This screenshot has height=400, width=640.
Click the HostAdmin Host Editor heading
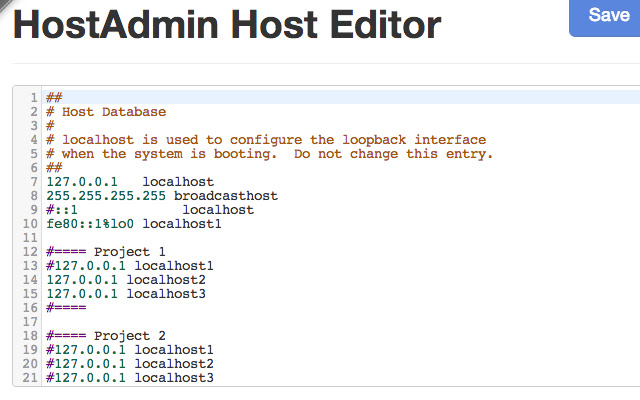point(227,25)
